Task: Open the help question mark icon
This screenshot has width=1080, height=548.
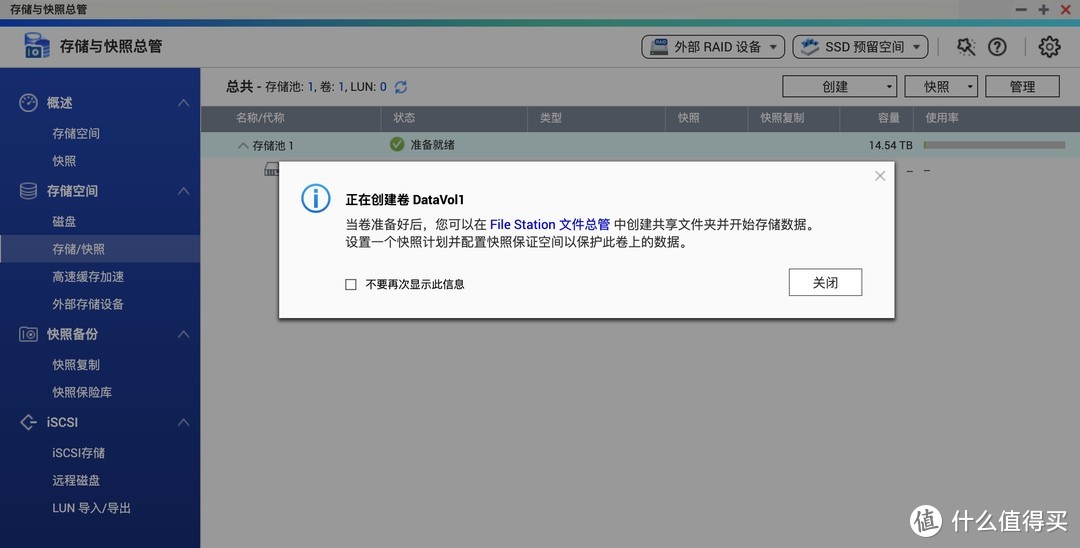Action: coord(997,47)
